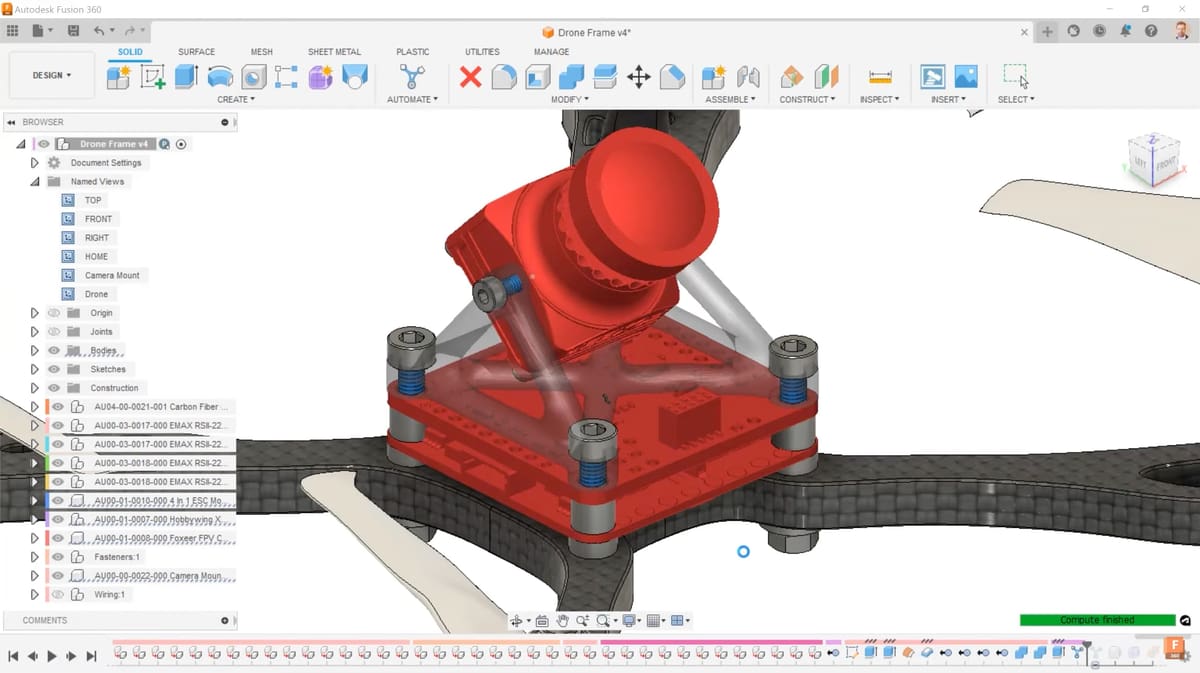
Task: Switch to the SURFACE tab
Action: point(196,52)
